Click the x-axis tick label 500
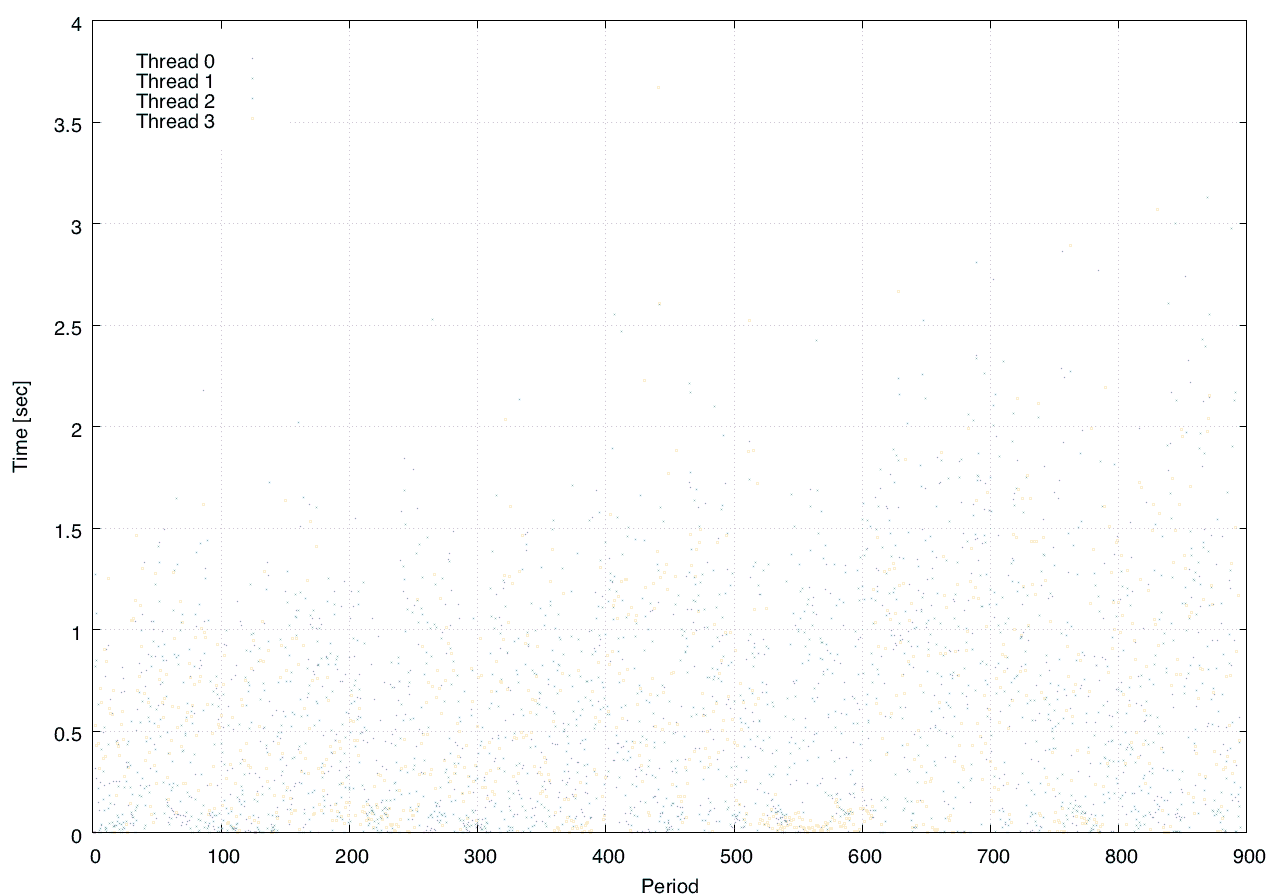The height and width of the screenshot is (896, 1280). pos(735,856)
